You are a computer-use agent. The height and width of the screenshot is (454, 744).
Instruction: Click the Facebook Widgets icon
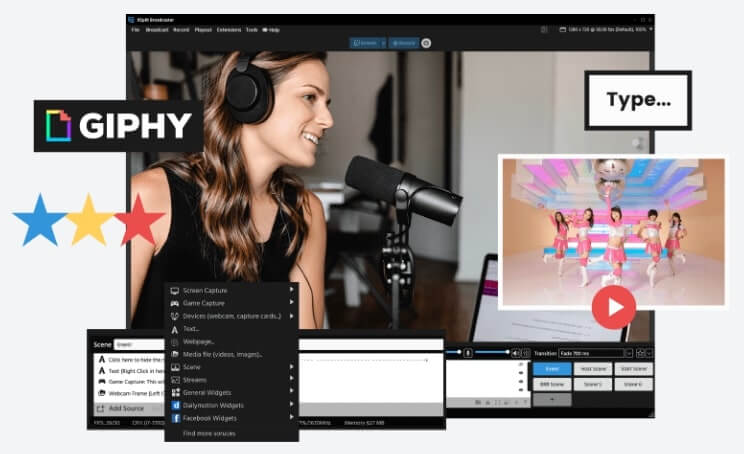pyautogui.click(x=176, y=418)
